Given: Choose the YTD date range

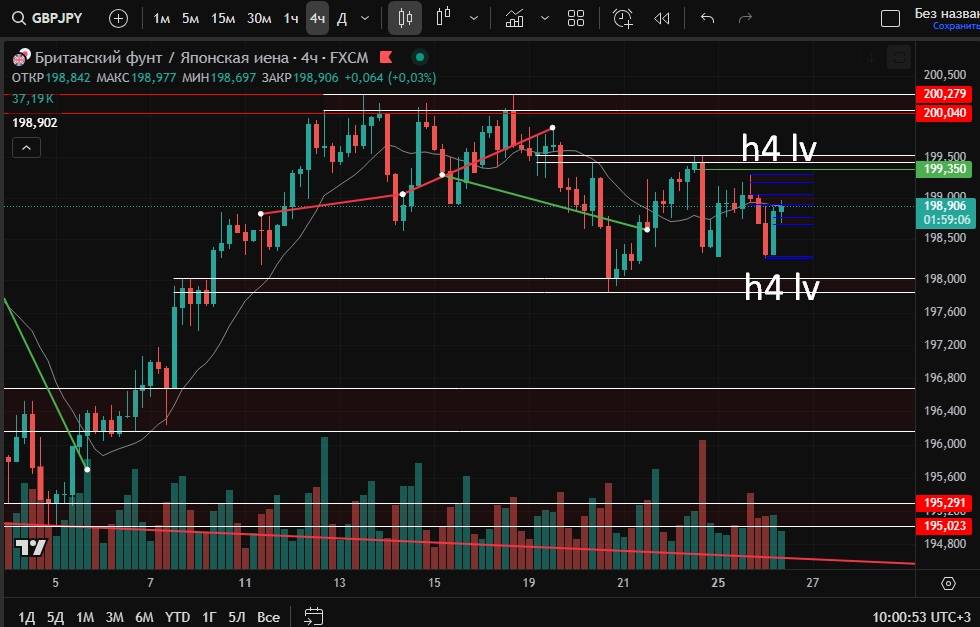Looking at the screenshot, I should coord(178,616).
